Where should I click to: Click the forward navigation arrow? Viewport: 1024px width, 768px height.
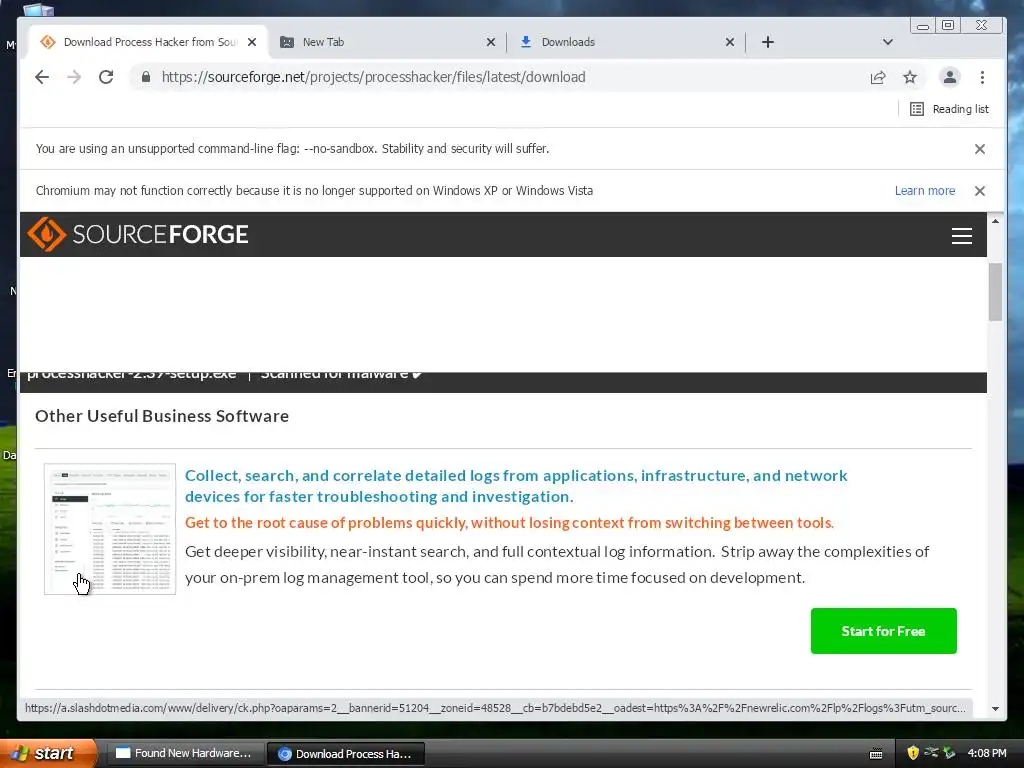click(74, 77)
